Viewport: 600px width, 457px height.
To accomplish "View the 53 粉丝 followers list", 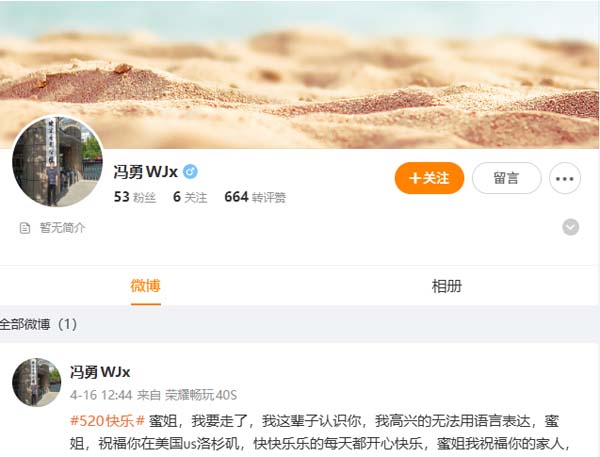I will 135,197.
